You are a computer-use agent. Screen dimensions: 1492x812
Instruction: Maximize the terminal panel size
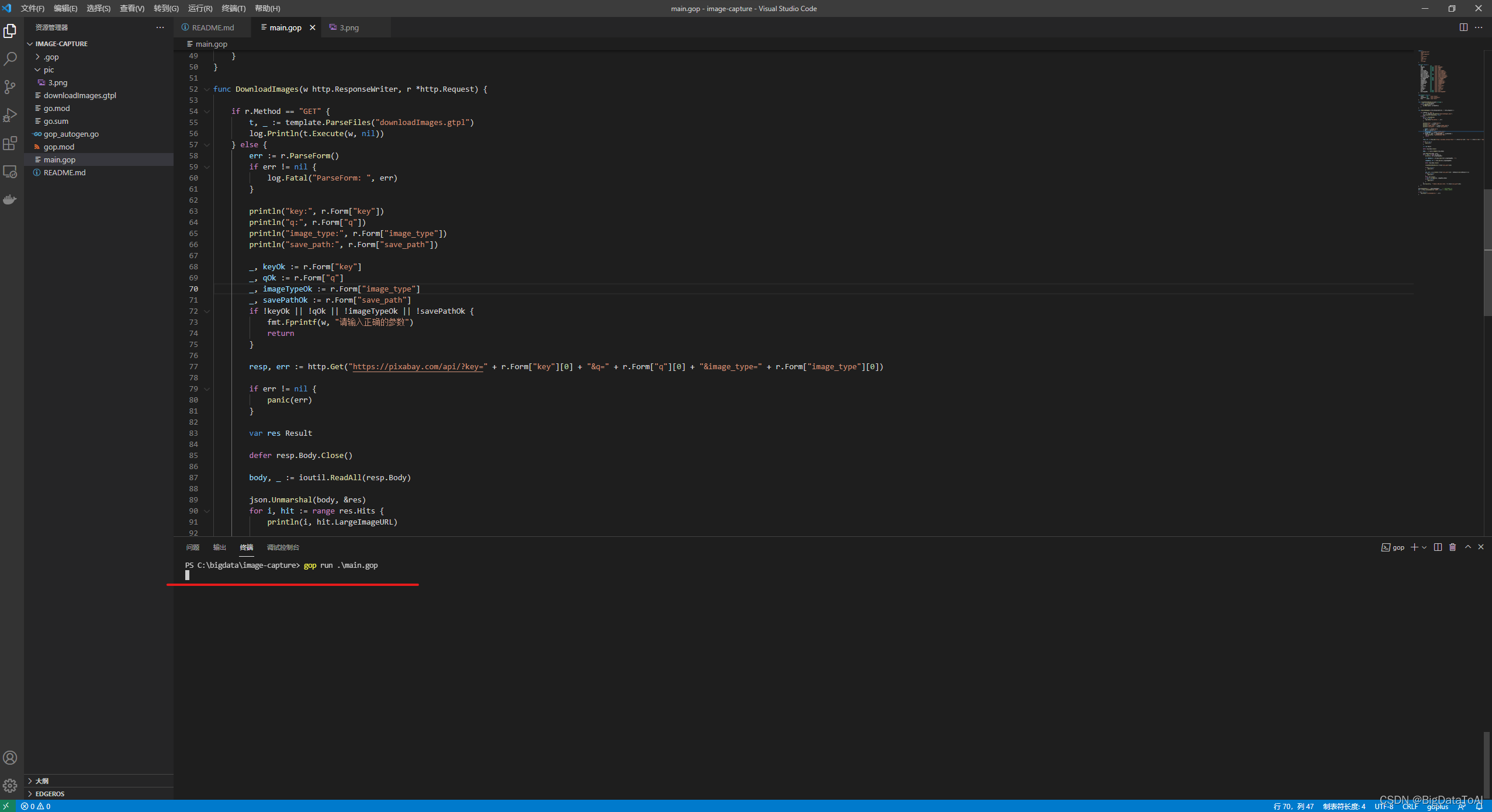pyautogui.click(x=1468, y=547)
